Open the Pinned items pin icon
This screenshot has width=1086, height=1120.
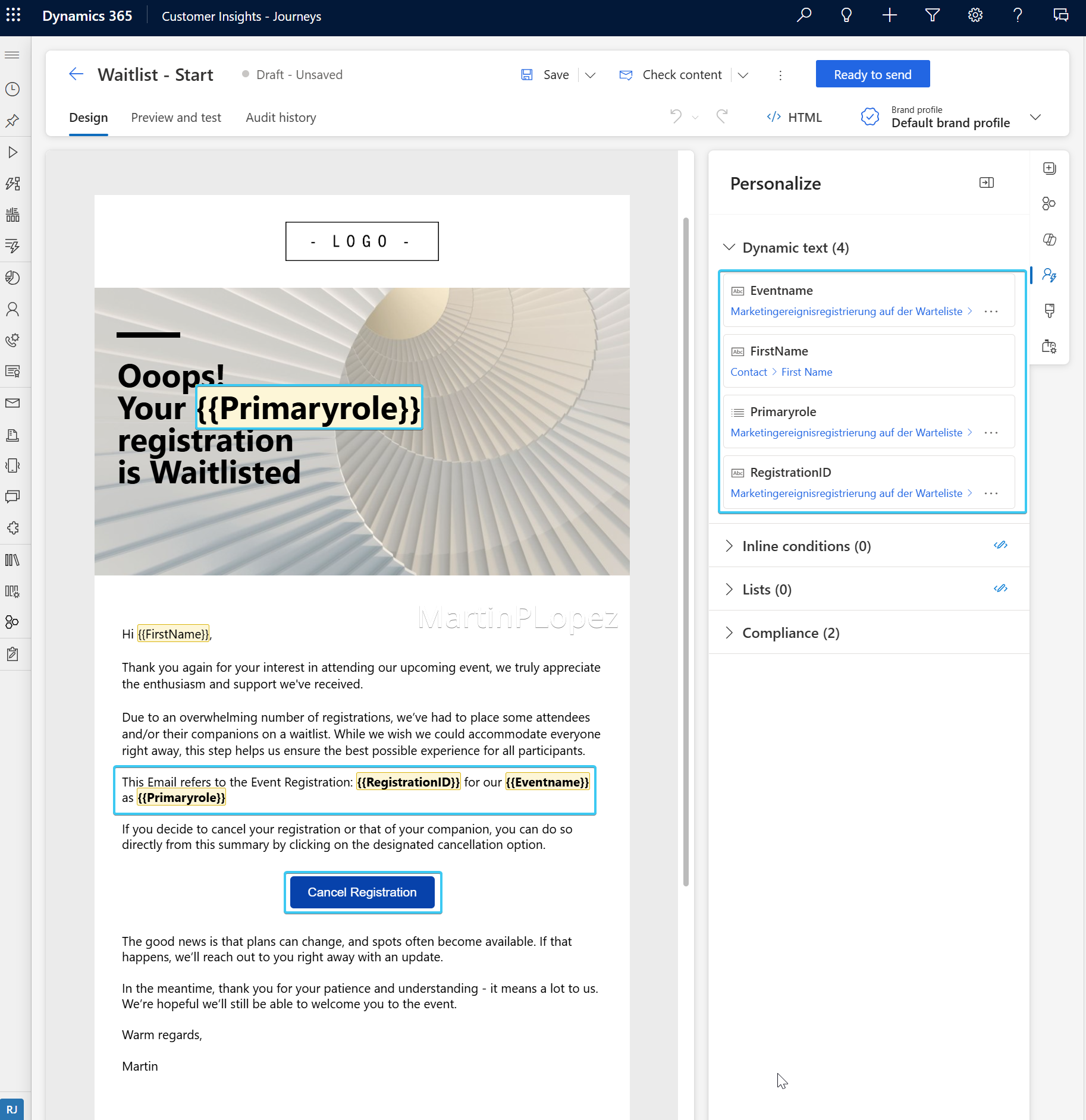pos(12,121)
